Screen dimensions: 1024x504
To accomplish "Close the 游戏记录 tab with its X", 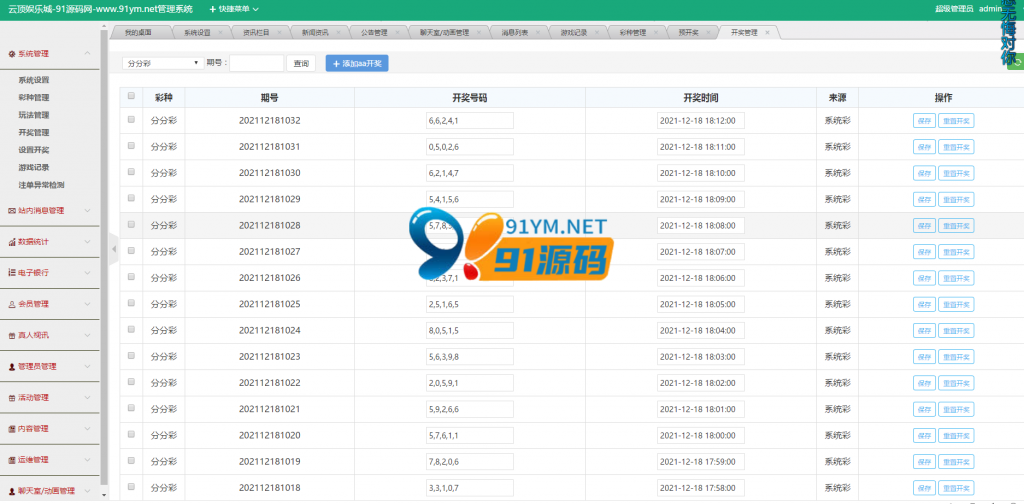I will (596, 32).
